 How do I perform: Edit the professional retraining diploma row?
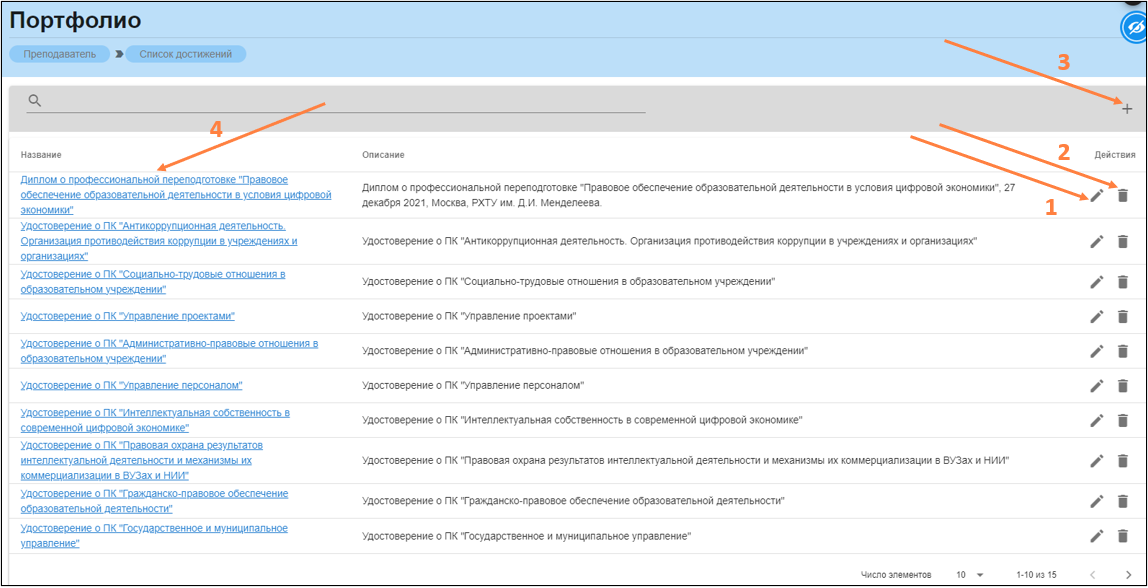coord(1097,196)
